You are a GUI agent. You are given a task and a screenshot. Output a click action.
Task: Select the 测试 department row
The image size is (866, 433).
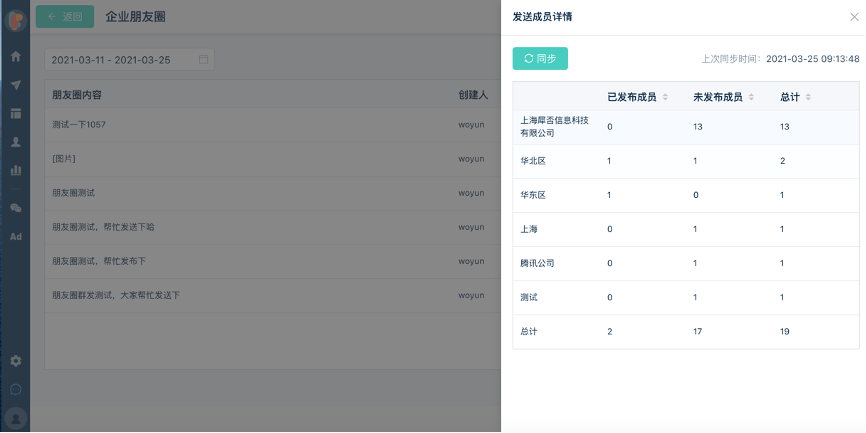(x=686, y=298)
